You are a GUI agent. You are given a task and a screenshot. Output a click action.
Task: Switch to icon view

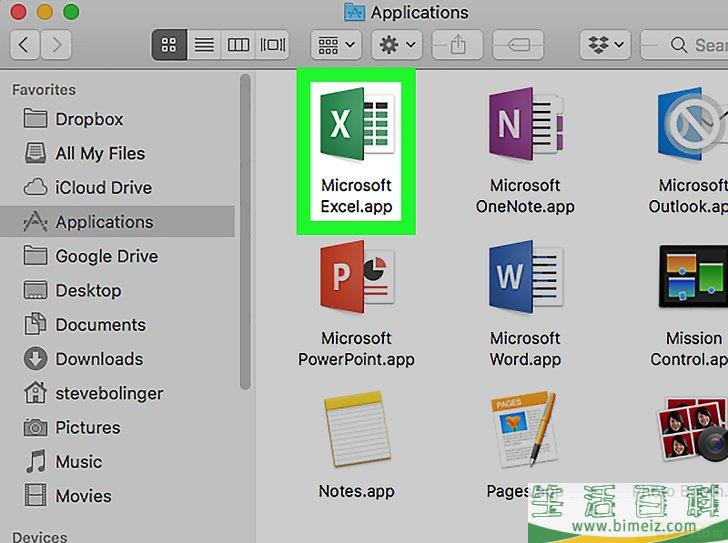pyautogui.click(x=169, y=45)
